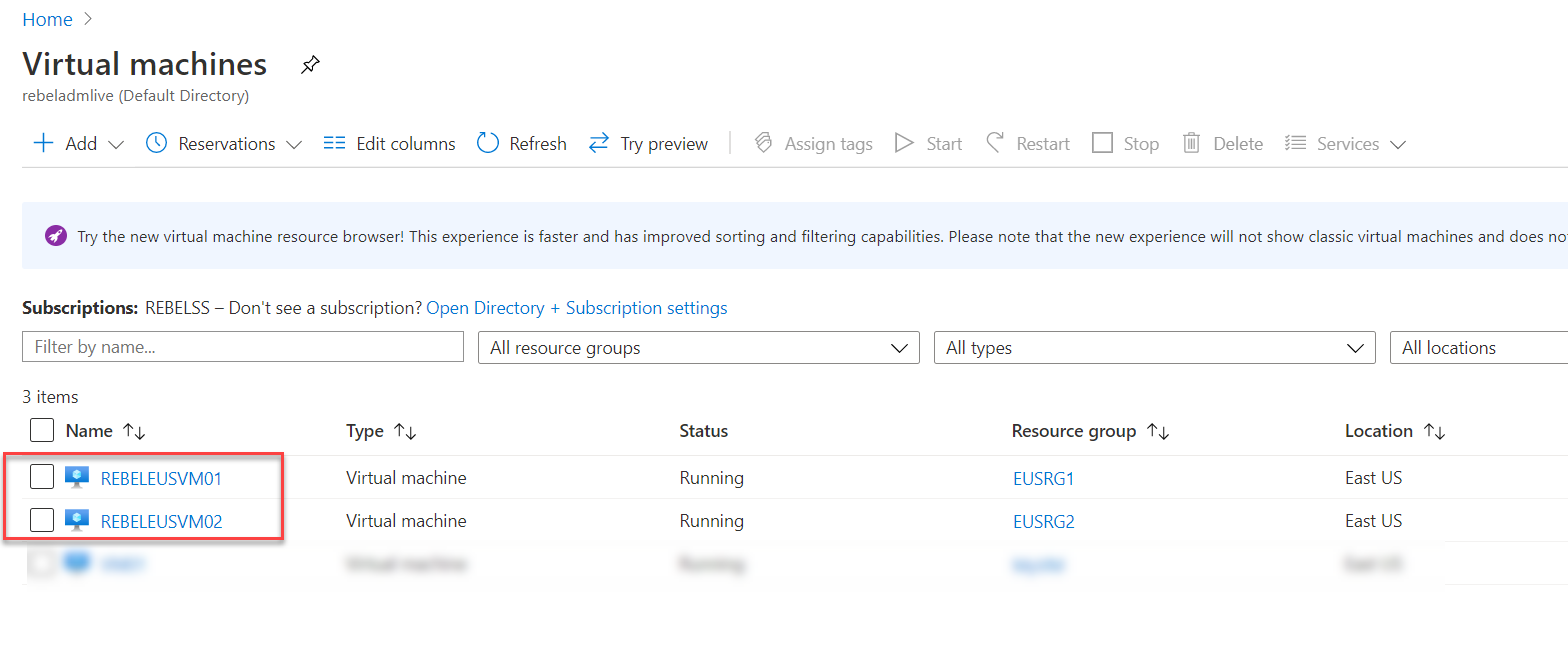Viewport: 1568px width, 645px height.
Task: Open the All resource groups dropdown
Action: pos(699,348)
